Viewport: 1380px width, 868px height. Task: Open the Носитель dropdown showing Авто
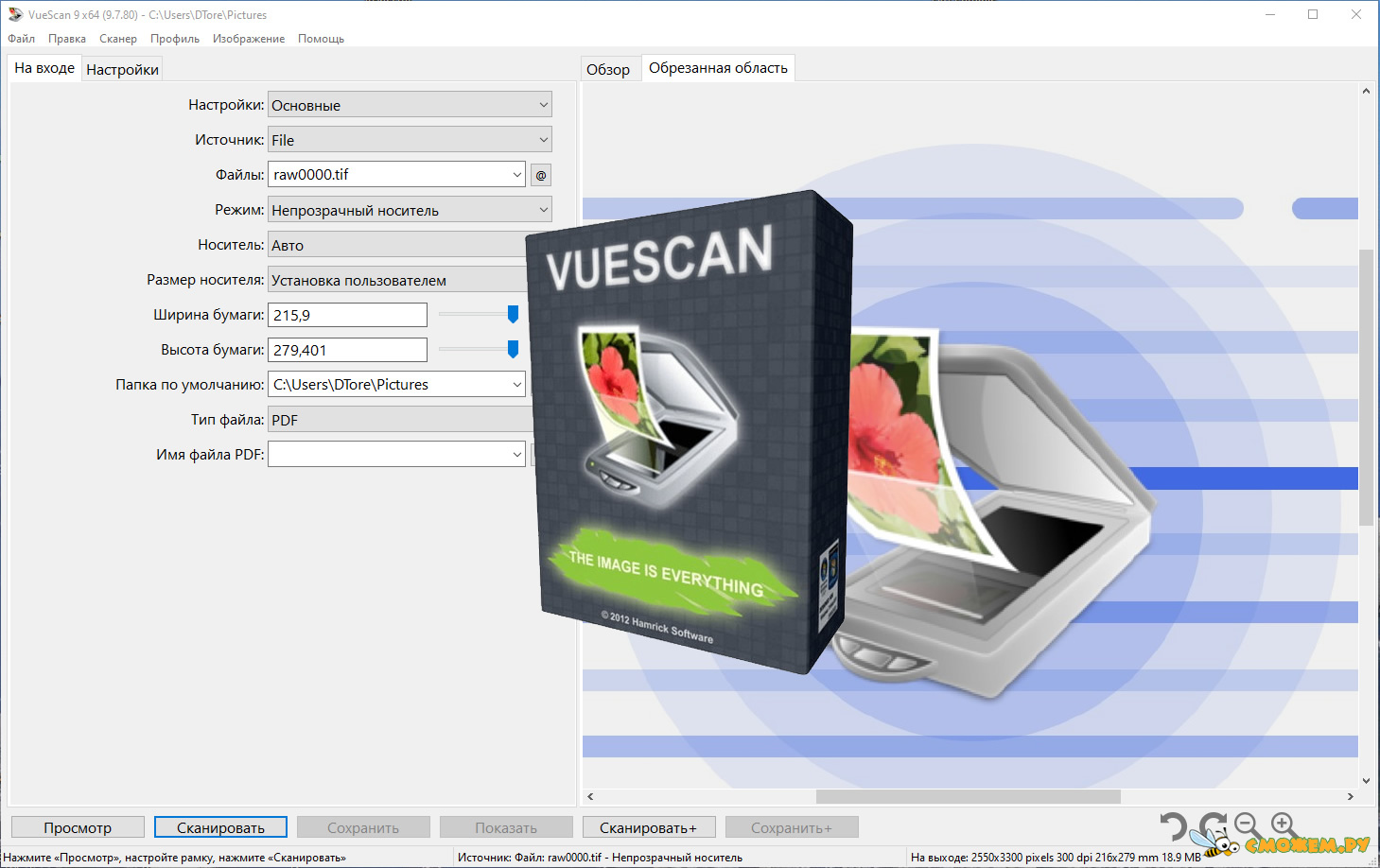(397, 245)
